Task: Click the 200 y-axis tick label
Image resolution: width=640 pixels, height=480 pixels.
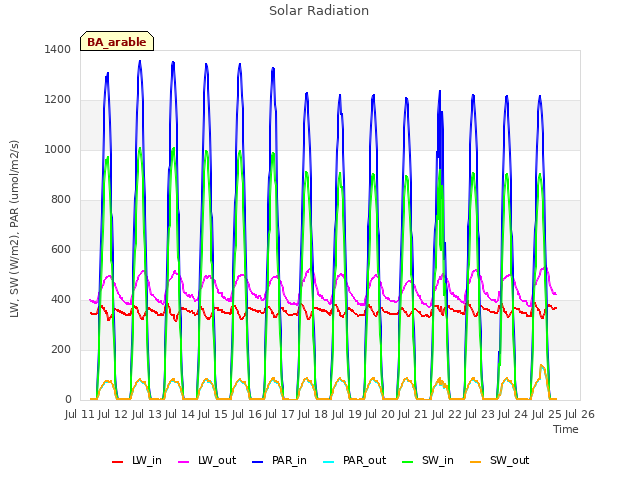Action: pyautogui.click(x=61, y=350)
